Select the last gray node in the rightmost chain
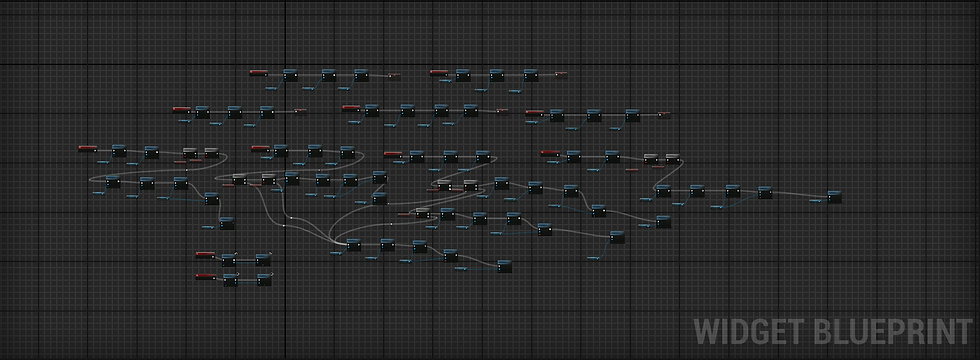 point(672,158)
